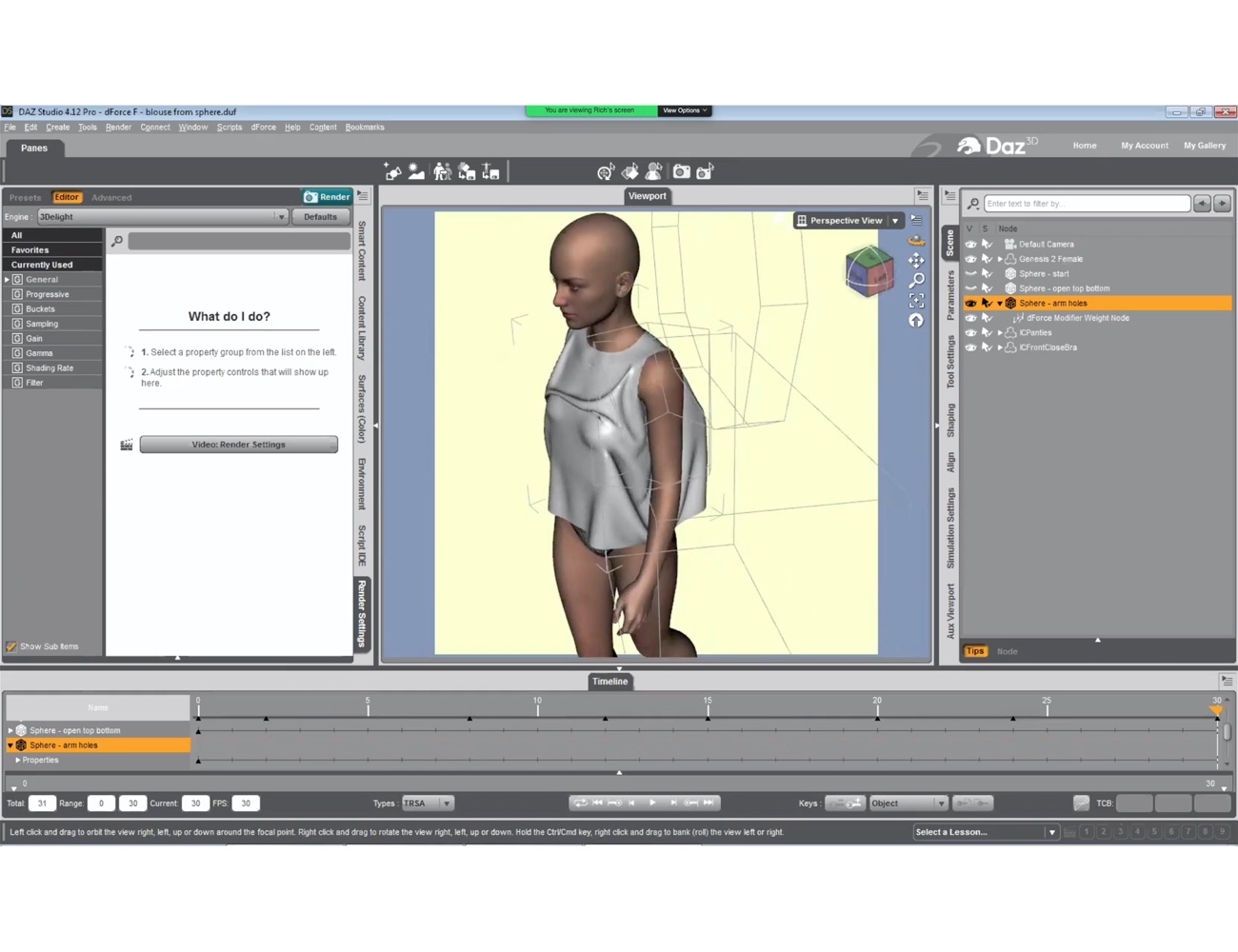Uncheck Show Sub Items checkbox
The image size is (1238, 952).
pos(12,646)
